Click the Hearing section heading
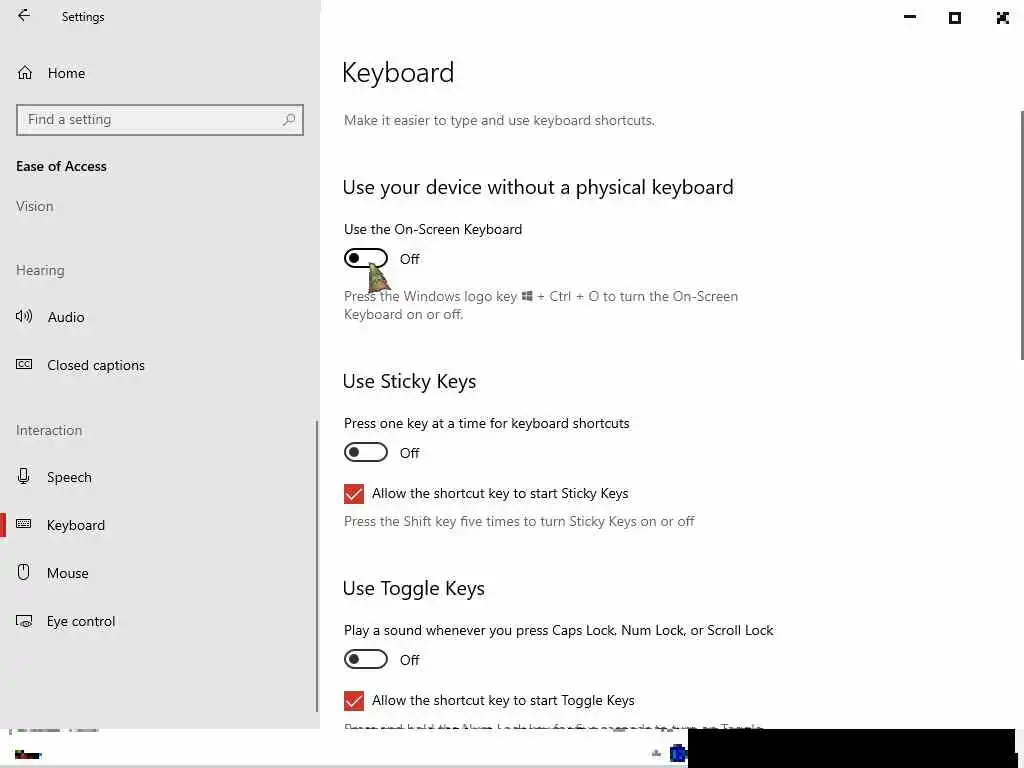 [40, 270]
